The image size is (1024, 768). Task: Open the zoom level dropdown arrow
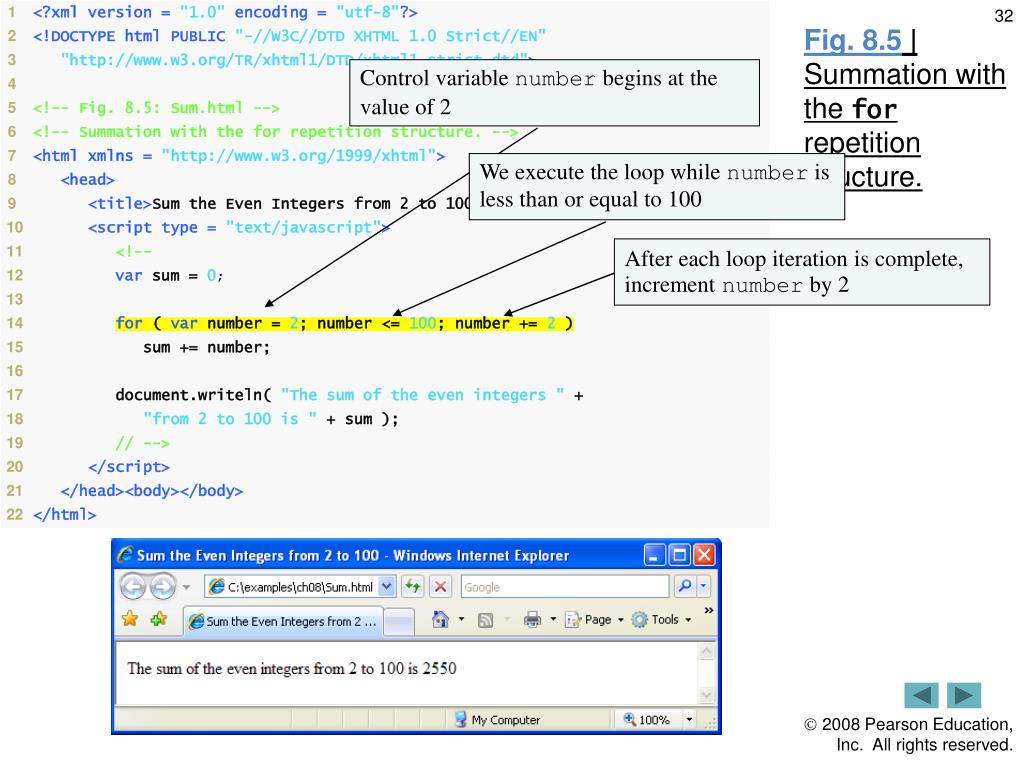tap(689, 720)
